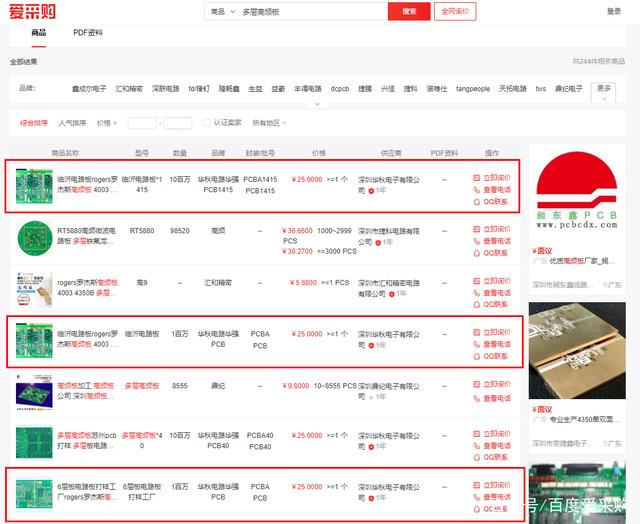
Task: Click QQ联系 icon in the RT5880 row
Action: tap(476, 253)
